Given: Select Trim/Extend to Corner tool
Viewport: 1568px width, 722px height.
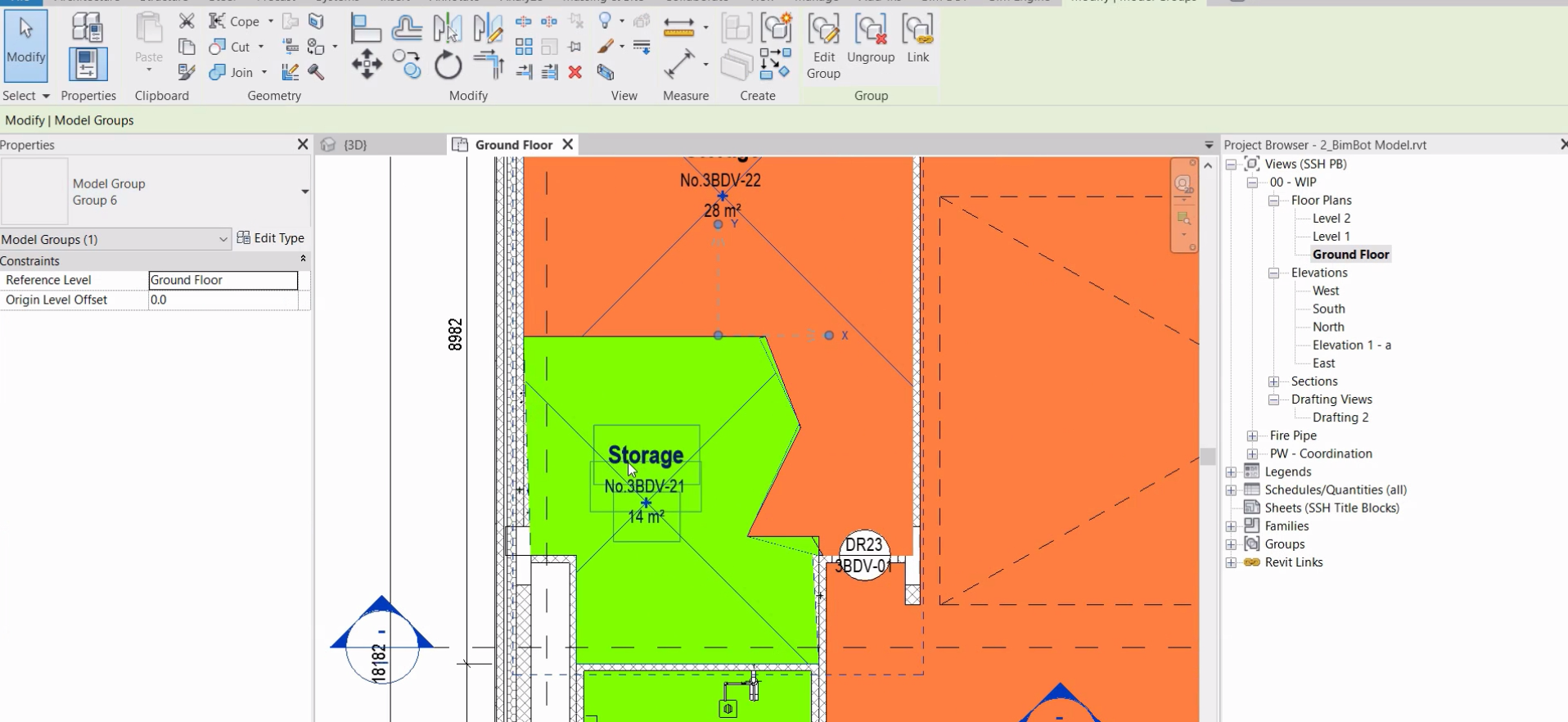Looking at the screenshot, I should pyautogui.click(x=489, y=65).
